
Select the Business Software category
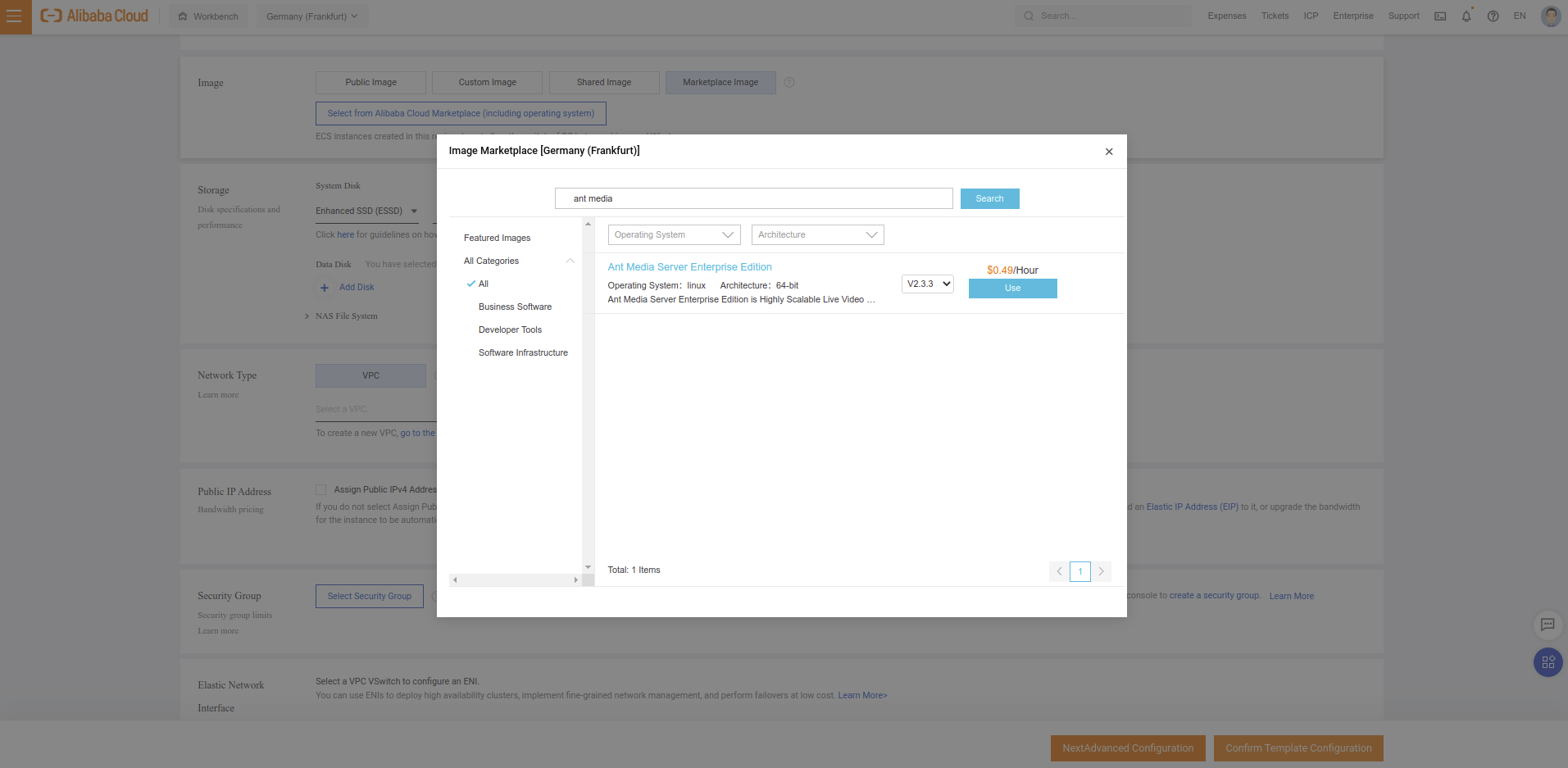click(x=515, y=307)
